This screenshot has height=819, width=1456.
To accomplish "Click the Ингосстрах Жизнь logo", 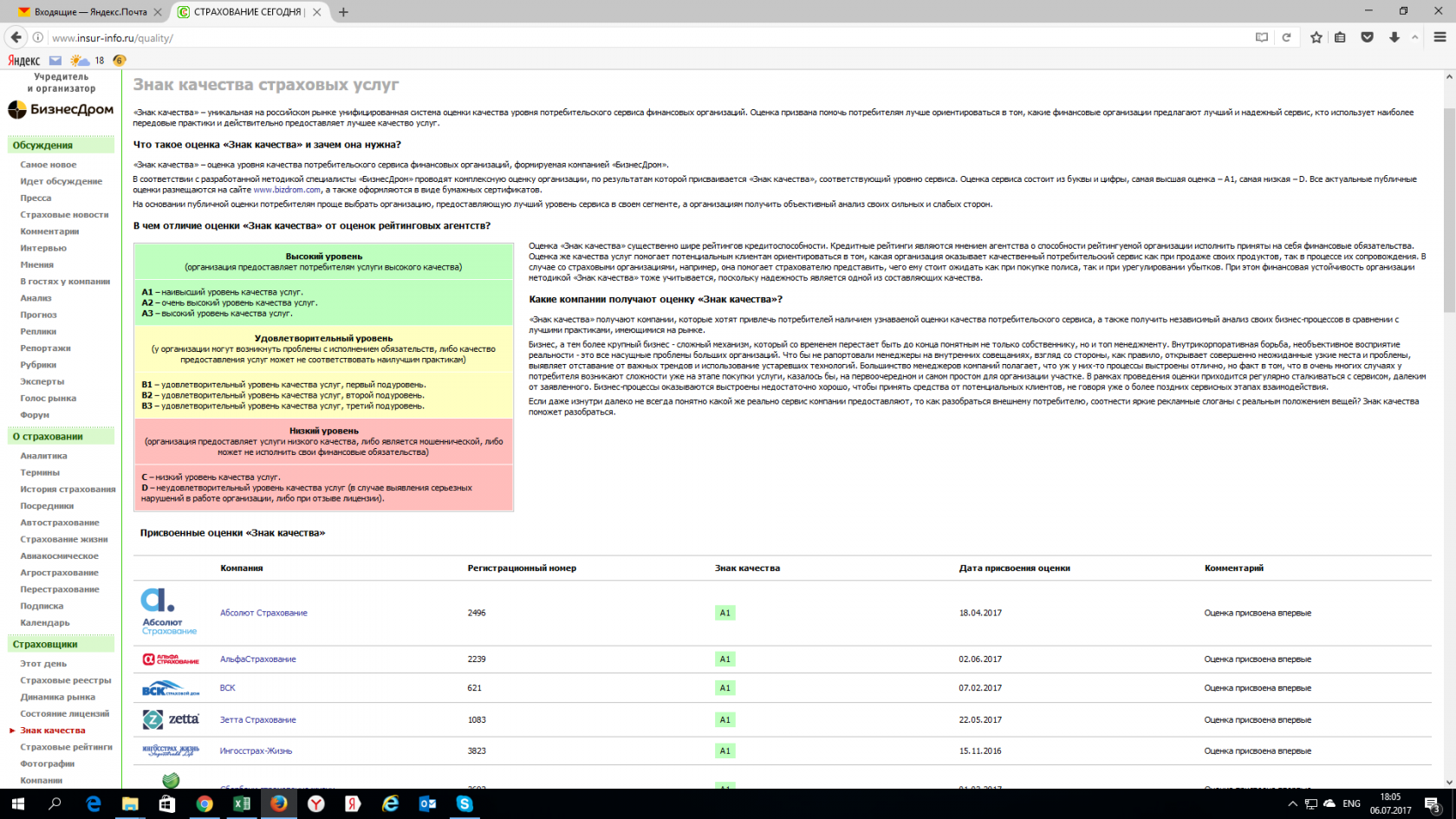I will point(171,751).
